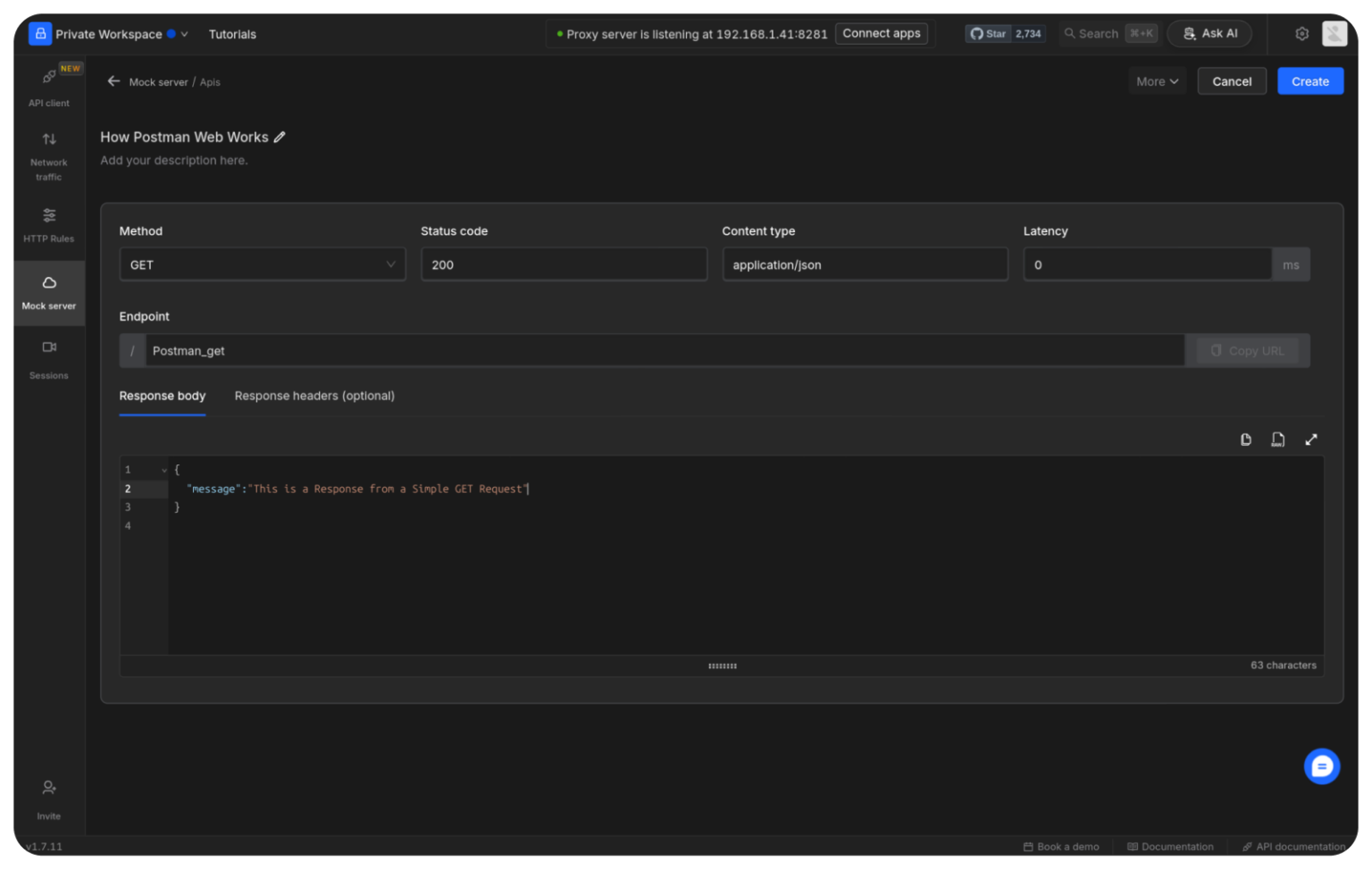Copy the response body content
The width and height of the screenshot is (1372, 870).
(x=1245, y=439)
